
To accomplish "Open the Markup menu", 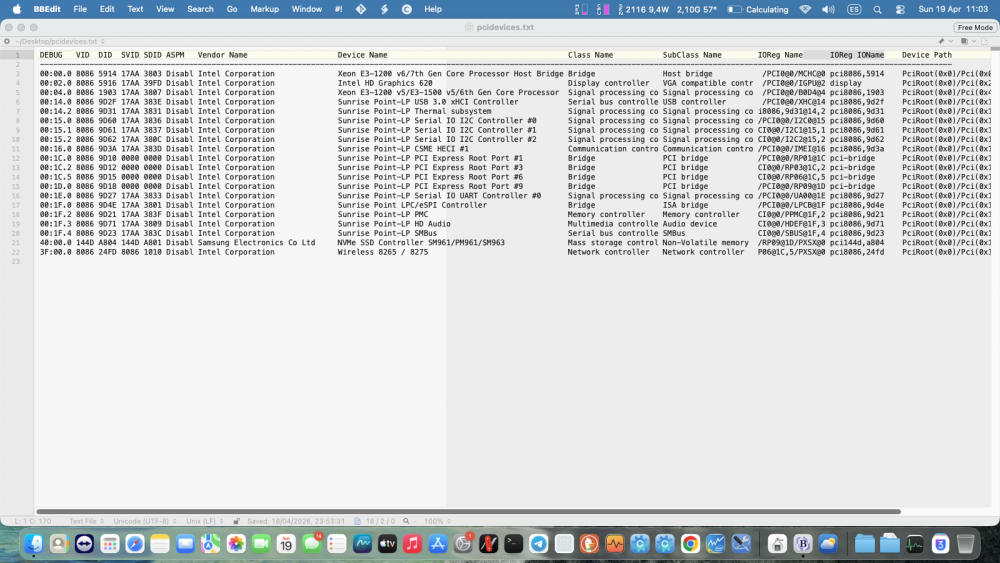I will (x=264, y=9).
